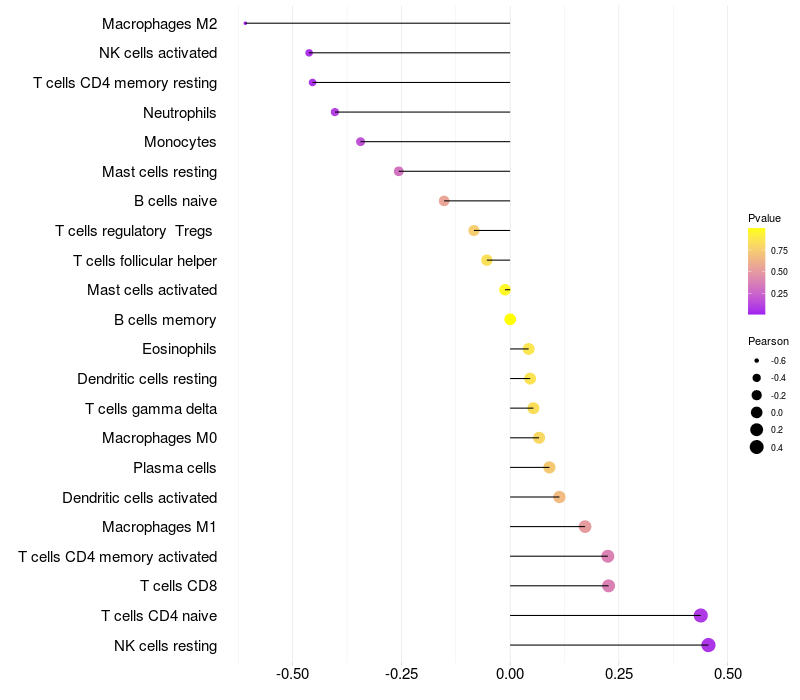Viewport: 800px width, 700px height.
Task: Select the T cells follicular helper label
Action: click(145, 261)
